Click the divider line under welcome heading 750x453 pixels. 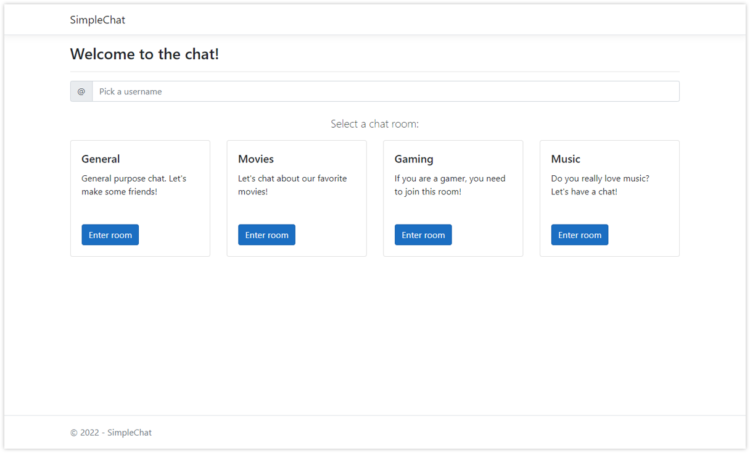[x=375, y=72]
